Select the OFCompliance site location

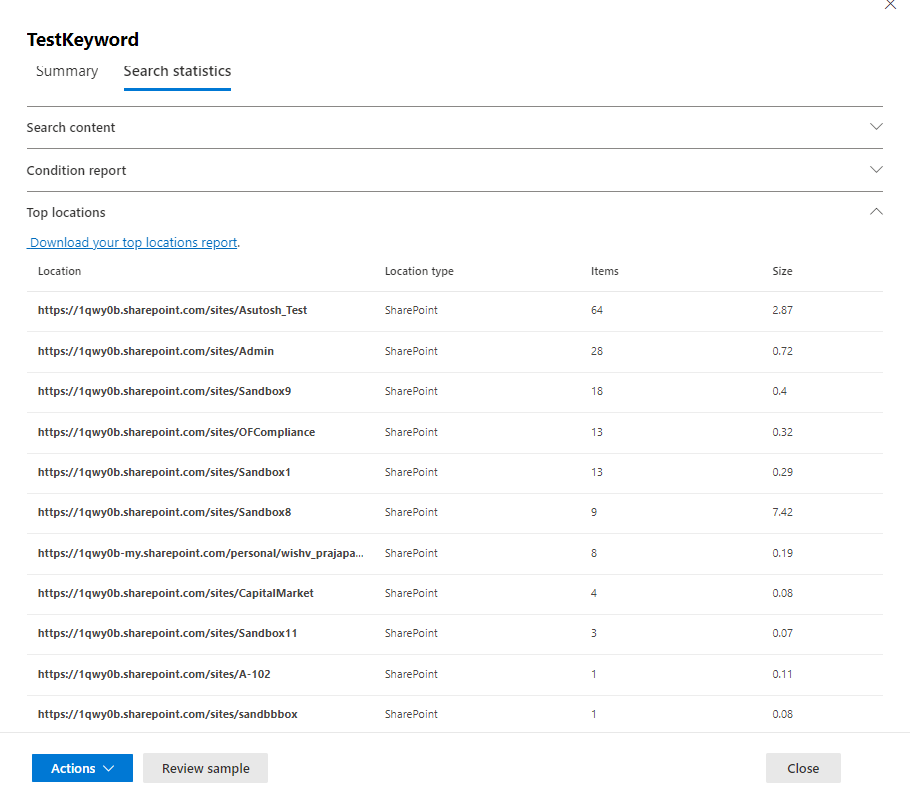176,433
